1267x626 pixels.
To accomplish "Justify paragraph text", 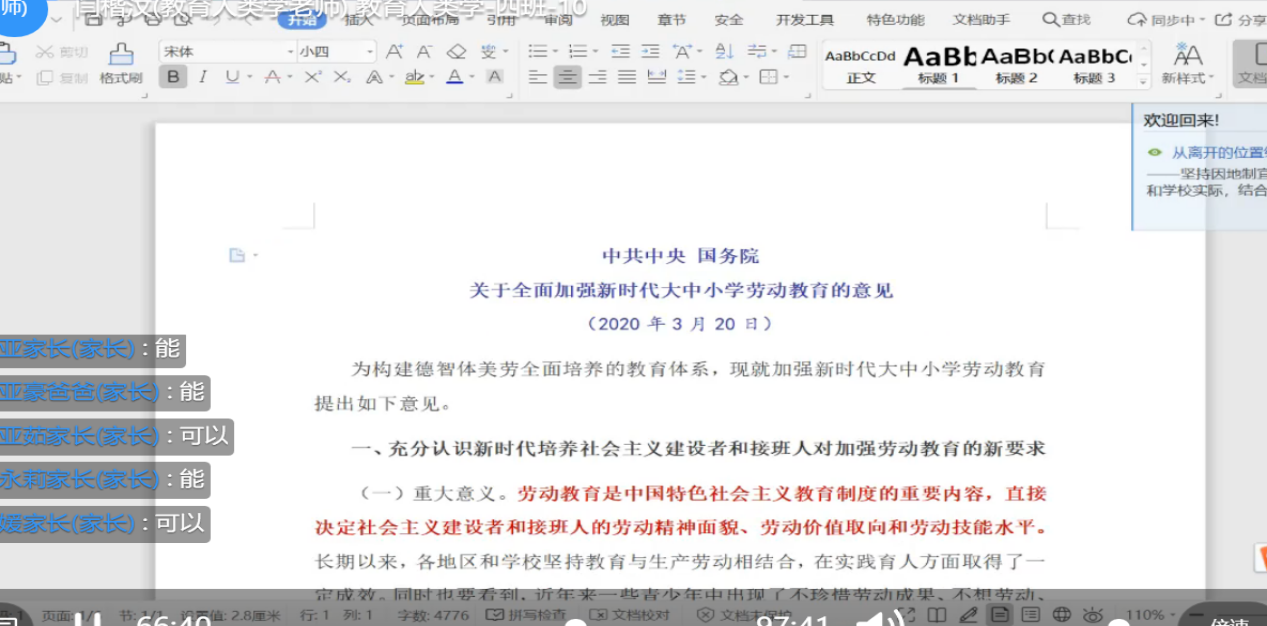I will tap(627, 77).
